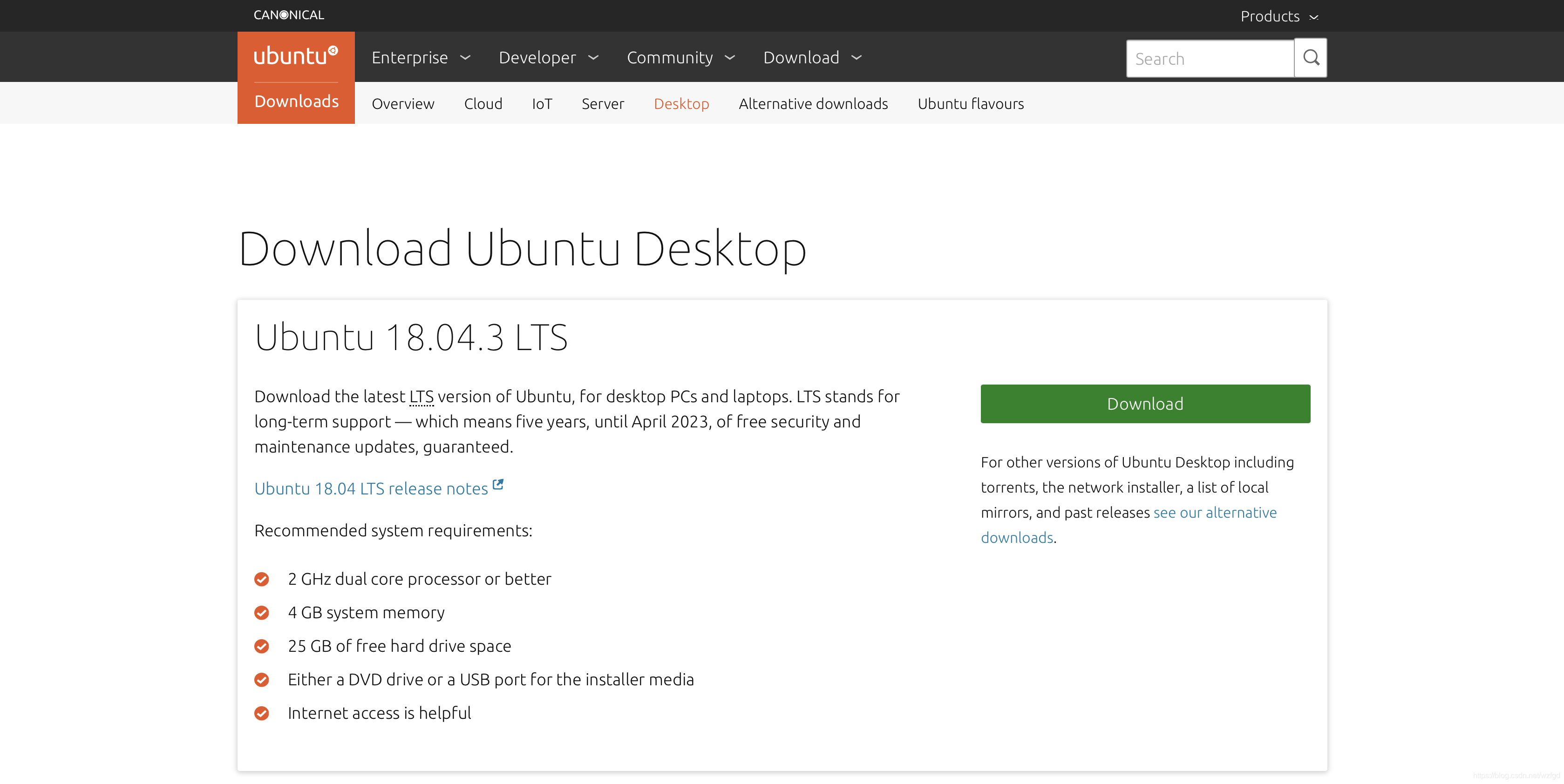The height and width of the screenshot is (784, 1564).
Task: Click the Download menu dropdown arrow
Action: [x=858, y=57]
